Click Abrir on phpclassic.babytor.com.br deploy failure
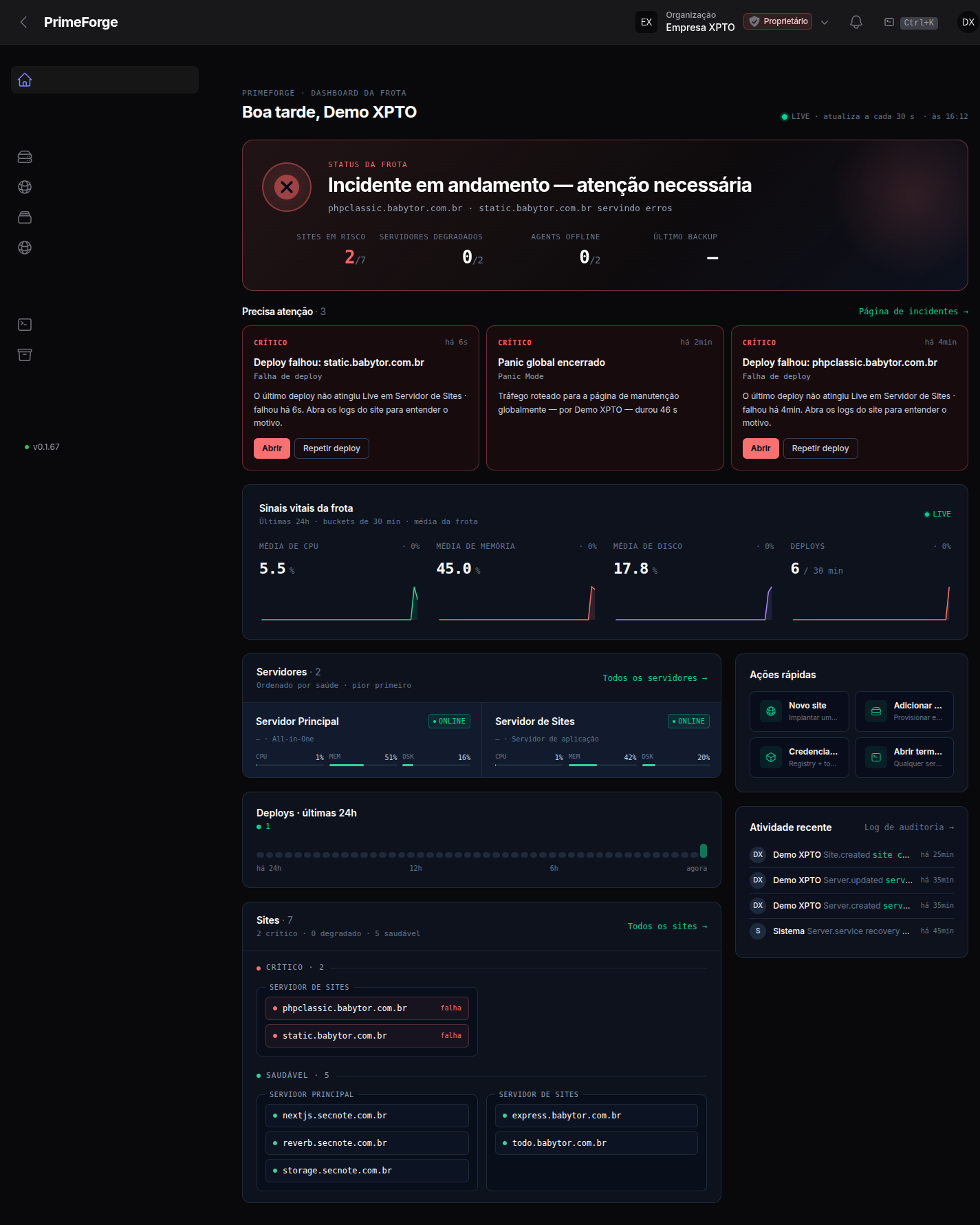This screenshot has width=980, height=1225. click(x=761, y=448)
